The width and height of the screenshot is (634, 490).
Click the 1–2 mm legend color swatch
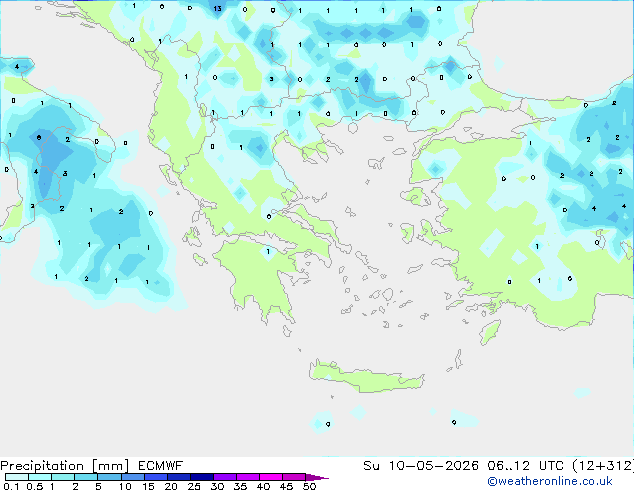[63, 477]
